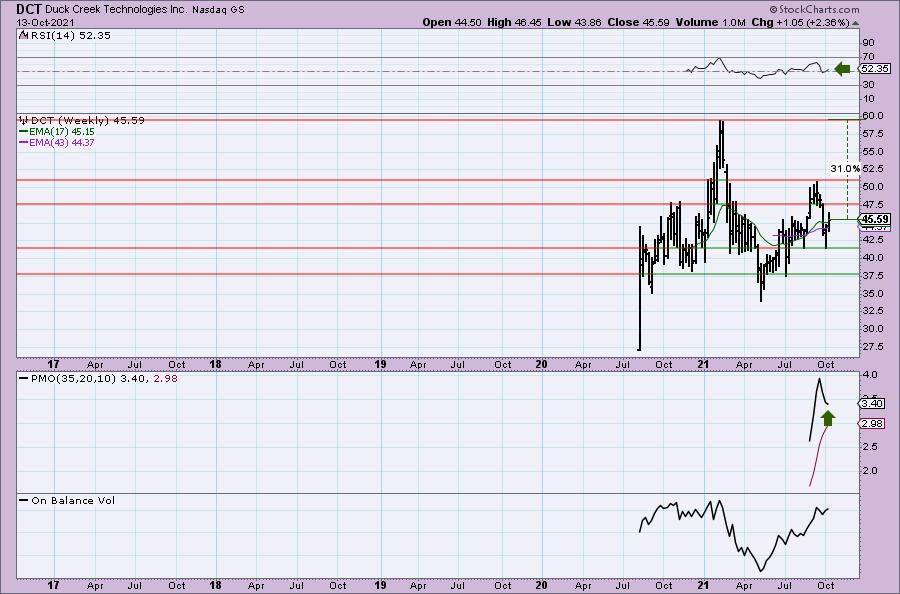Click the RSI legend icon before RSI(14)

coord(23,35)
